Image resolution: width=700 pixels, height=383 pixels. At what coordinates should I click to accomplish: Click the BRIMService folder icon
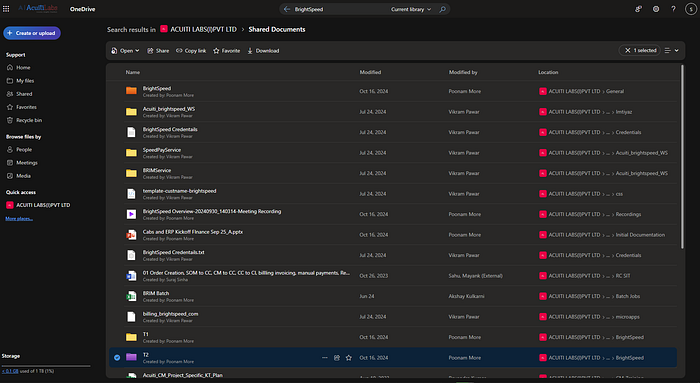tap(131, 173)
